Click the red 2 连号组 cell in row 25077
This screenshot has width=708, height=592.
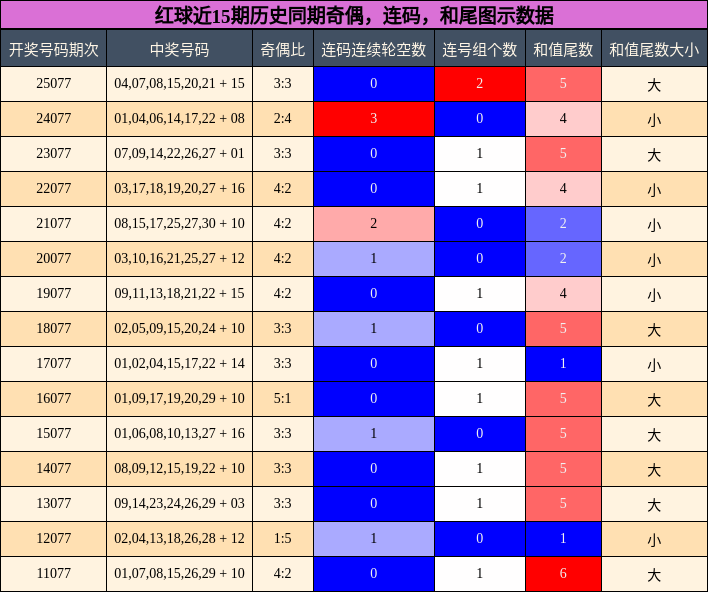[x=480, y=84]
